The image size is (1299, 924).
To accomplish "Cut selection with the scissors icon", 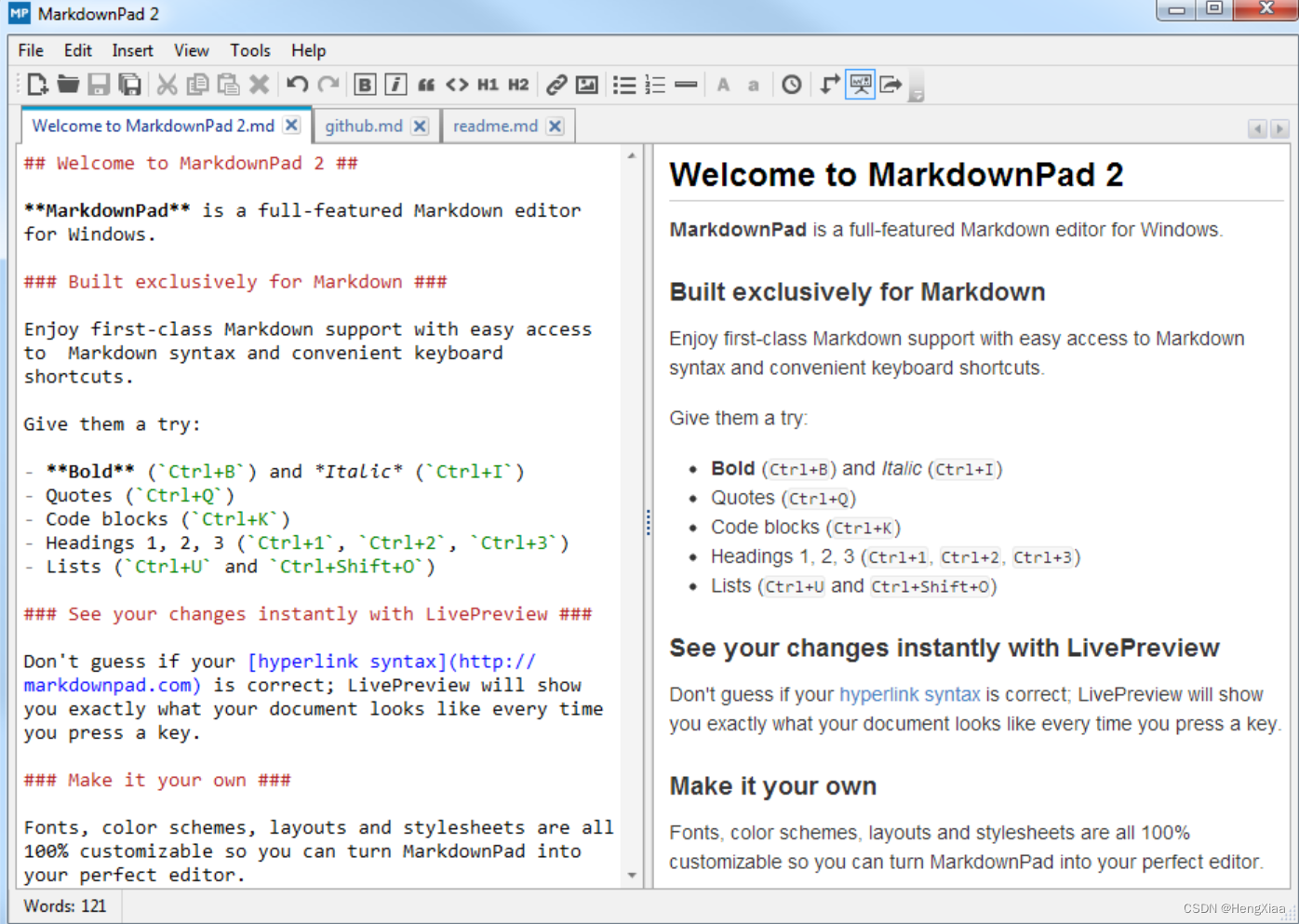I will pyautogui.click(x=167, y=85).
